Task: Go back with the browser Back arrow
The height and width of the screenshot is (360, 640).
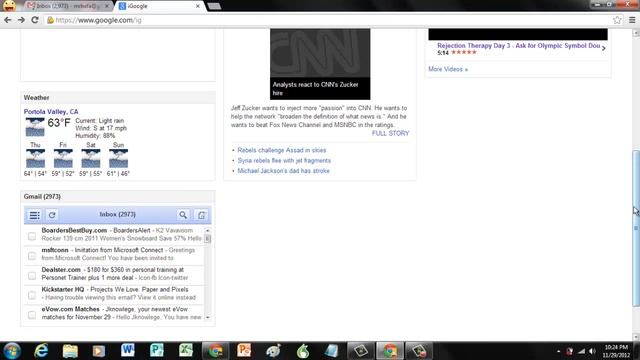Action: tap(8, 20)
